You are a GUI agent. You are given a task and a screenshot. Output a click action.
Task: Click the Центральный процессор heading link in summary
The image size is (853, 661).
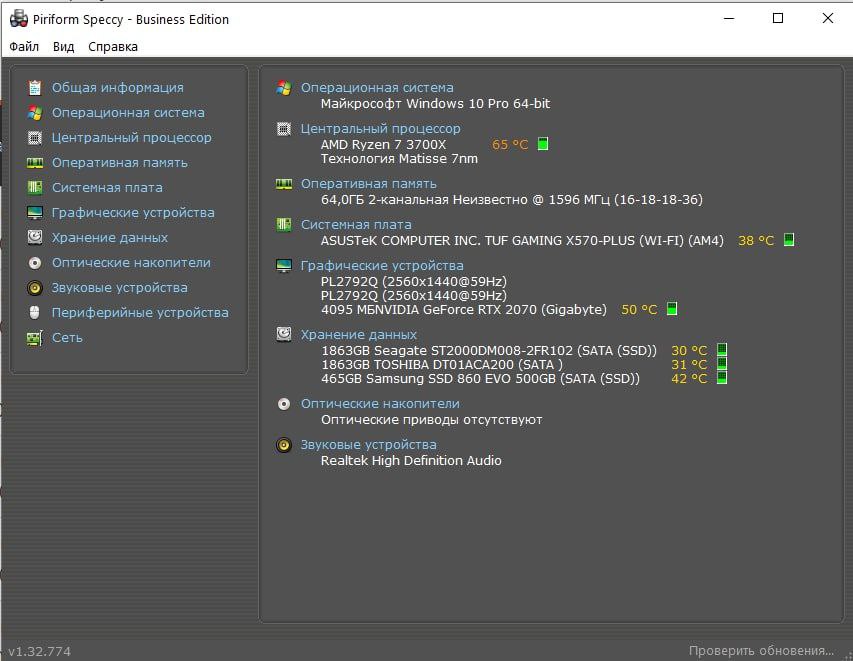(380, 129)
